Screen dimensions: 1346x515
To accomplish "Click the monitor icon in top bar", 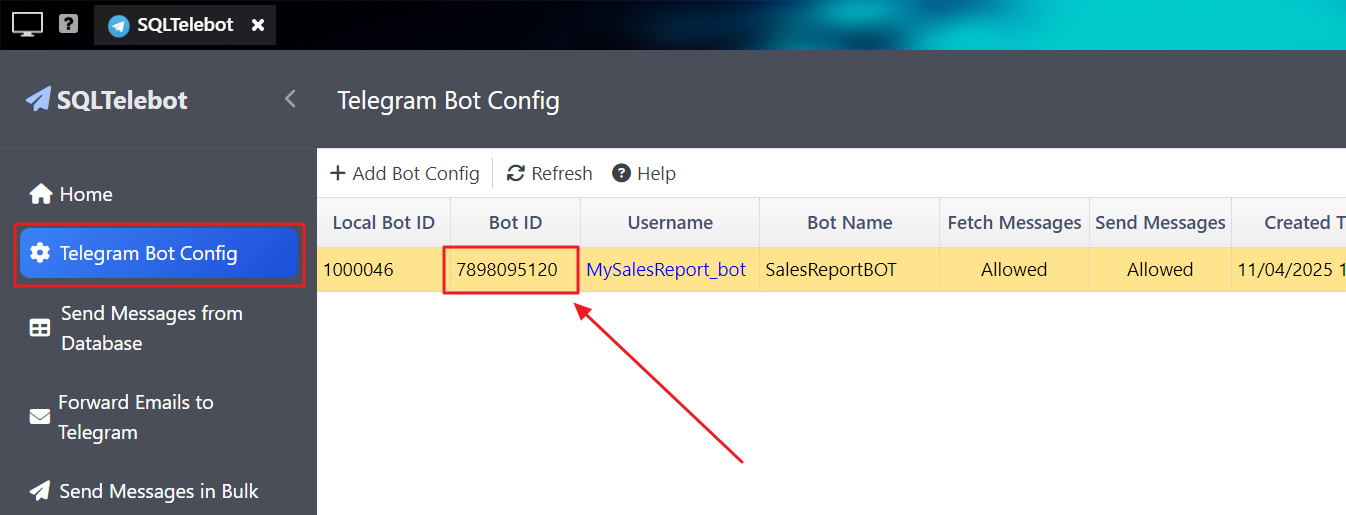I will tap(27, 24).
